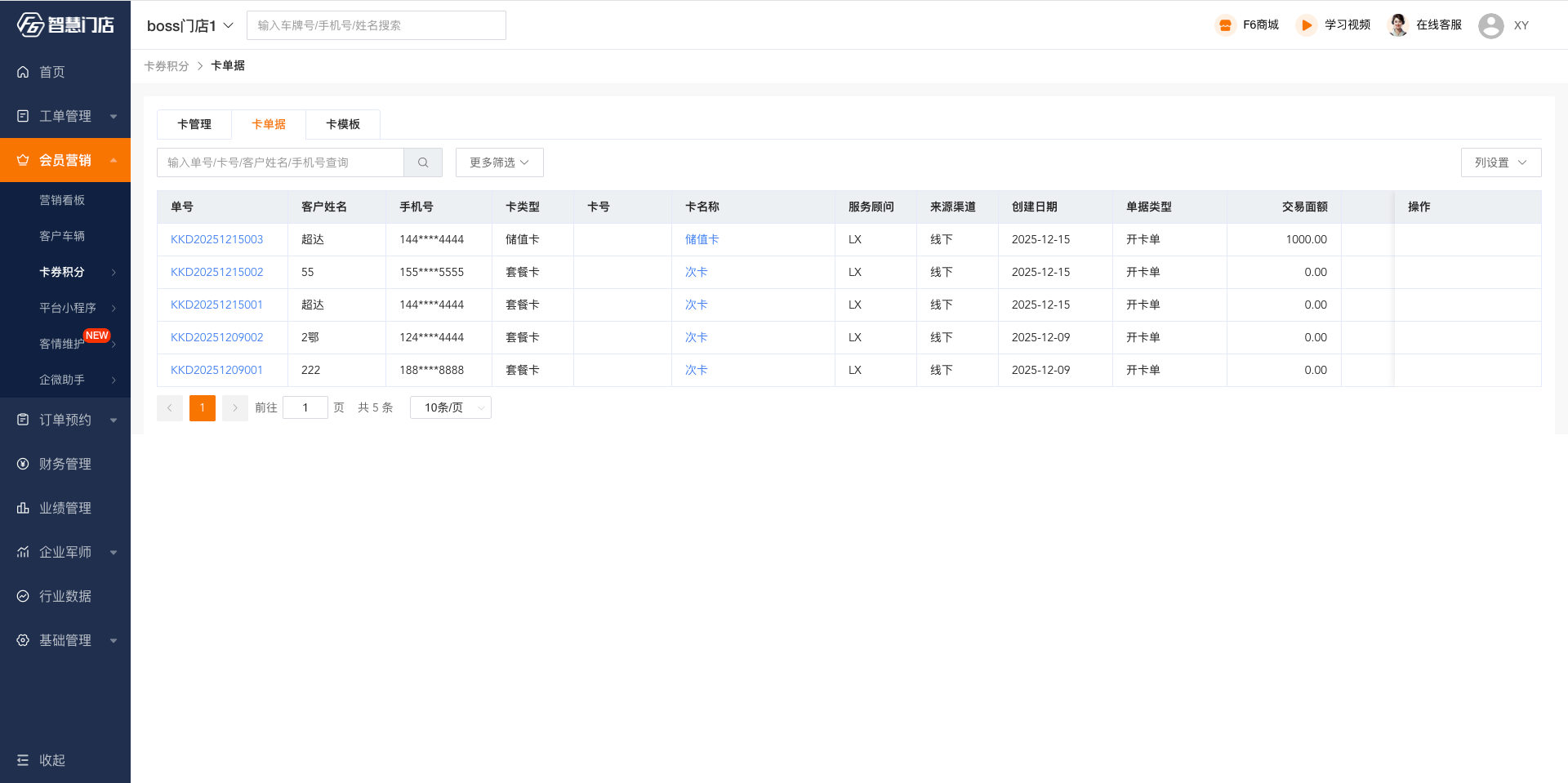Collapse sidebar with 收起 icon
Screen dimensions: 1568x783
(23, 760)
